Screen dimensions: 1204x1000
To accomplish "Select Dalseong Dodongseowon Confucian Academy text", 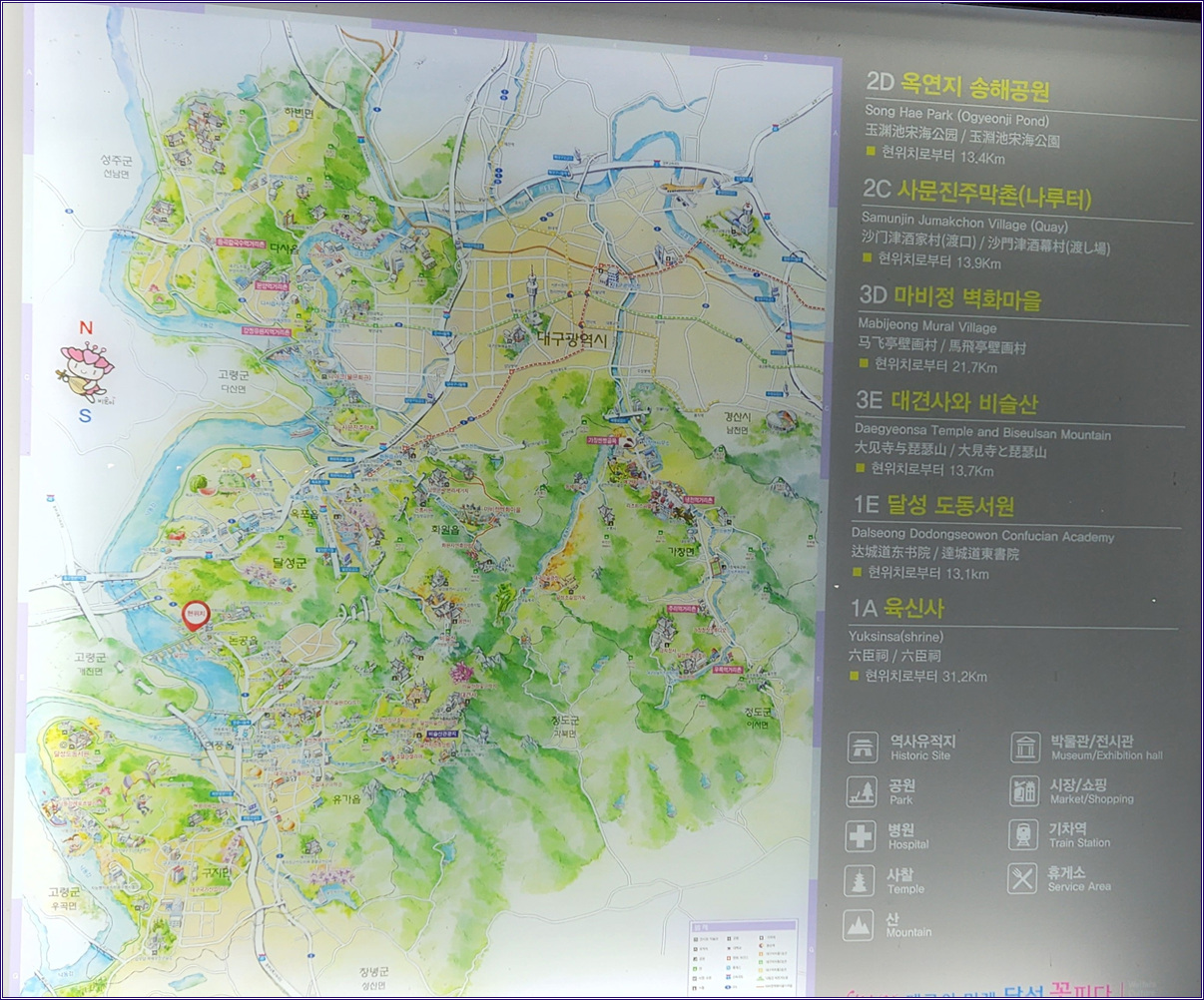I will click(982, 536).
